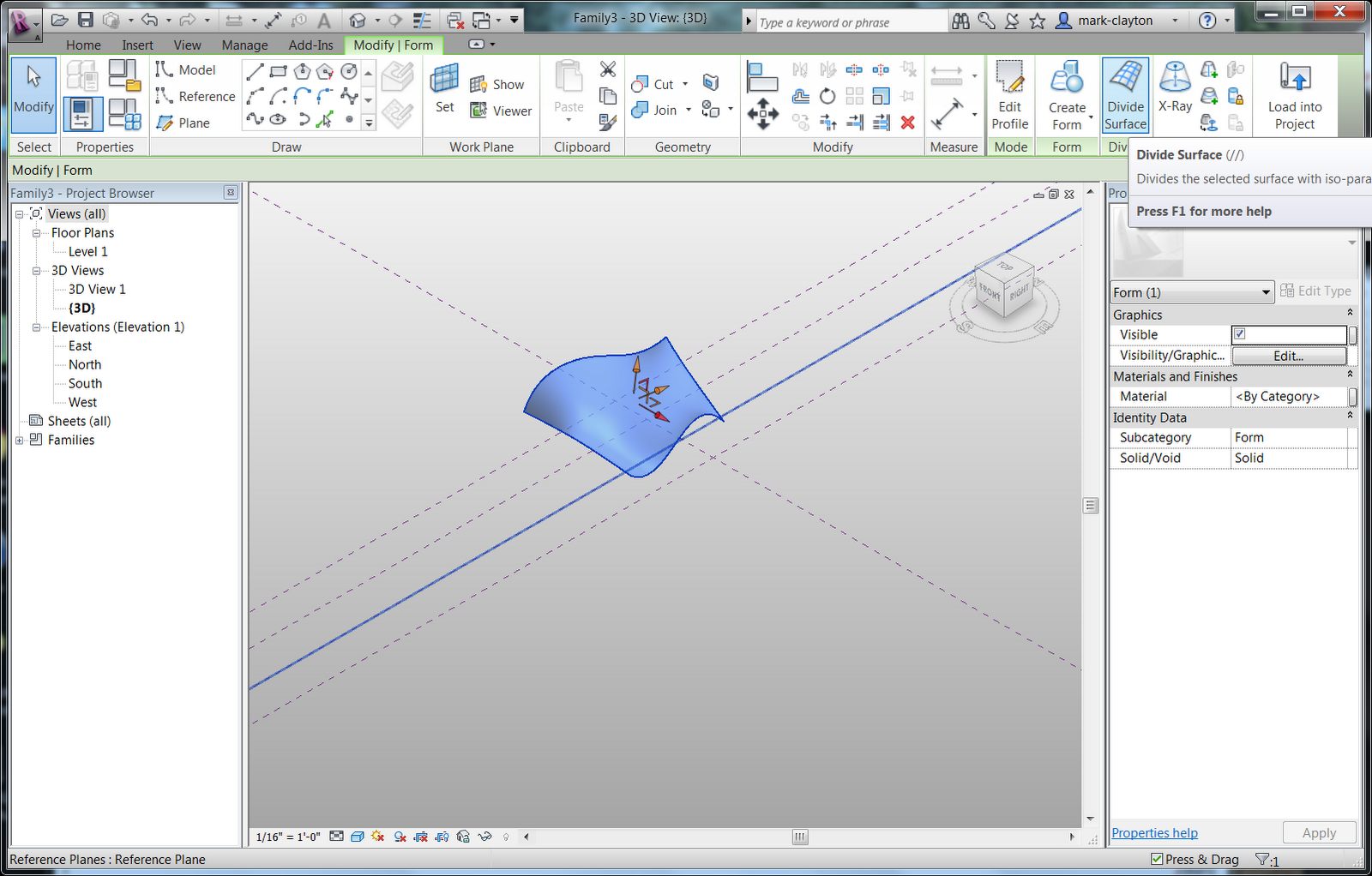Toggle the Visible graphics checkbox
1372x876 pixels.
tap(1238, 334)
